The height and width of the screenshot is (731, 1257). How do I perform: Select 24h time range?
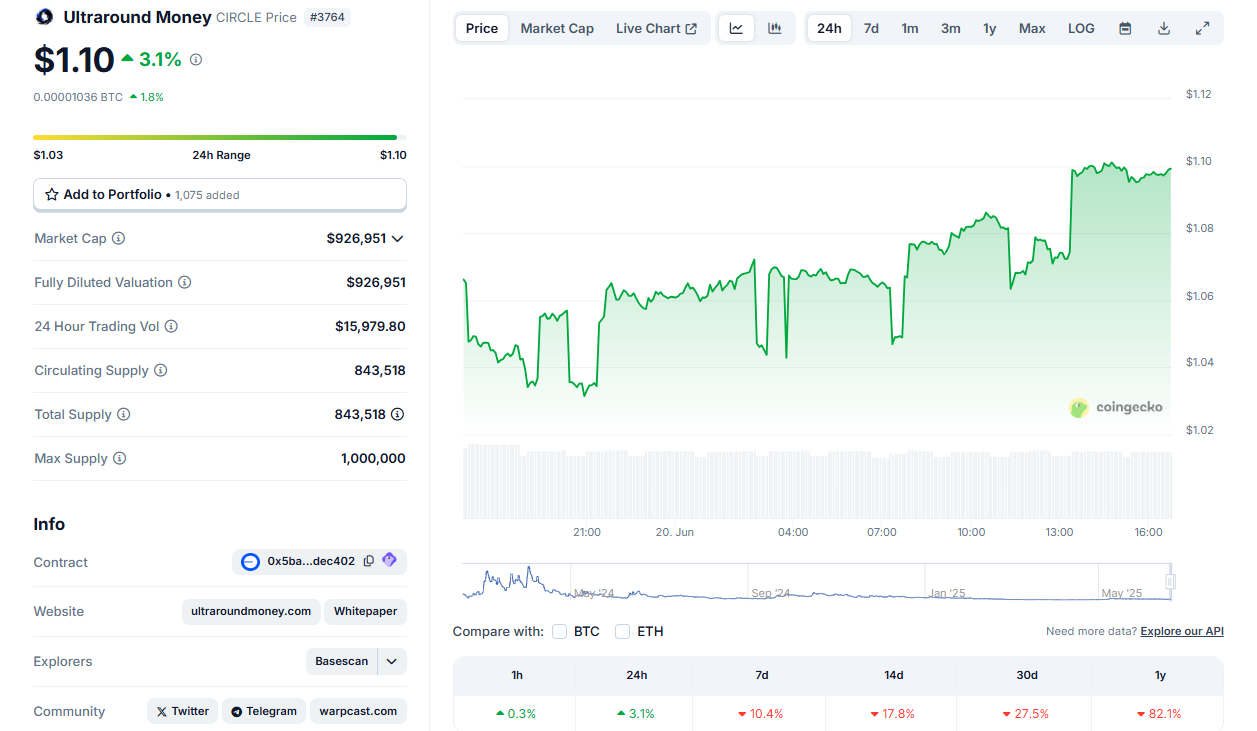[829, 28]
